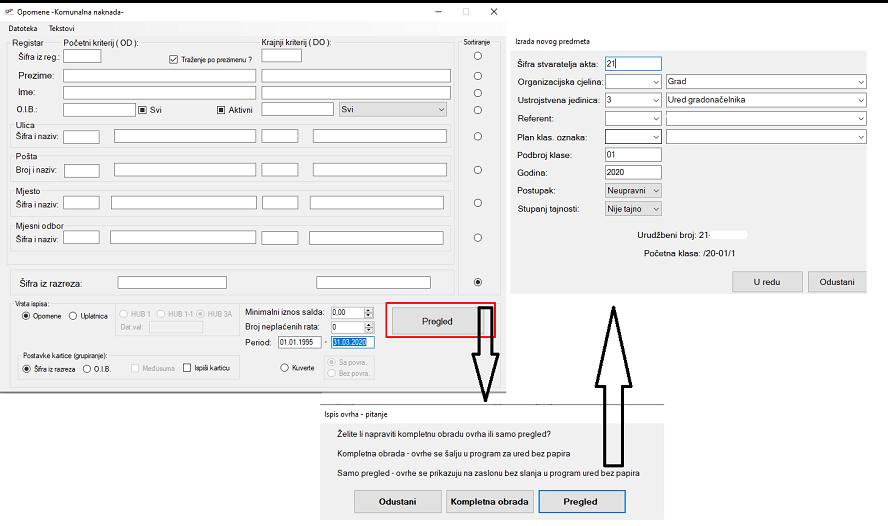Enable the Traženje po prezimenu checkbox
Image resolution: width=888 pixels, height=526 pixels.
coord(174,60)
